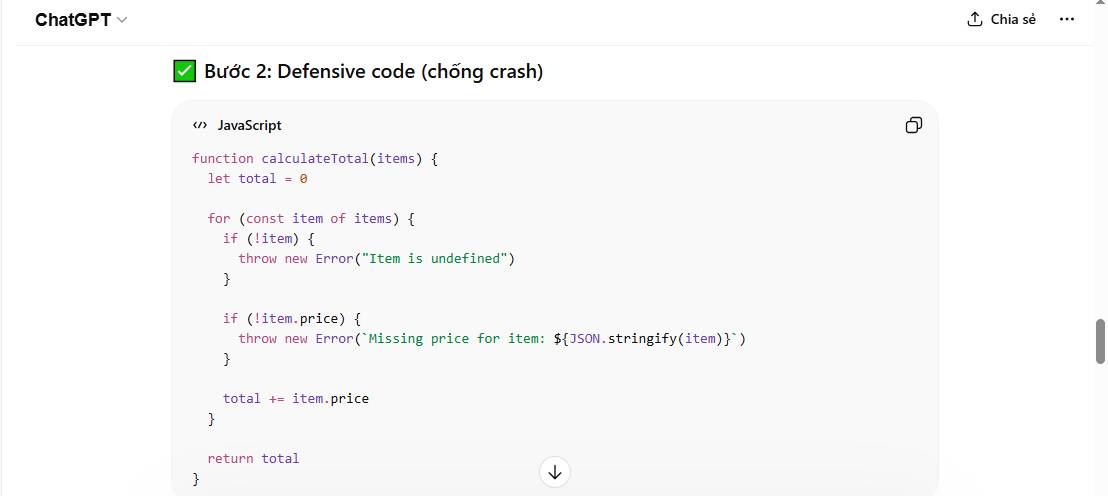Click the vertical scrollbar thumb
This screenshot has width=1108, height=496.
click(1100, 341)
